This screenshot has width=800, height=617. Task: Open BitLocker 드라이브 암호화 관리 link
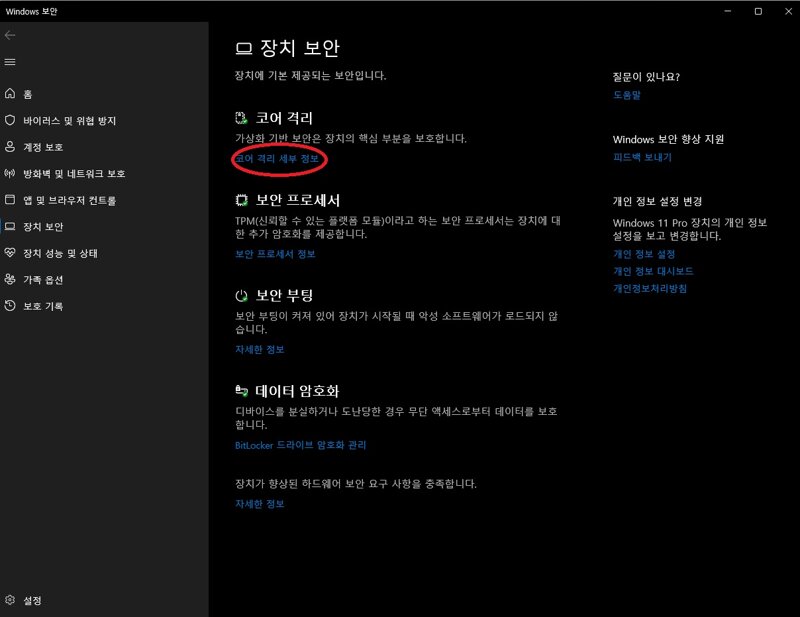coord(301,445)
